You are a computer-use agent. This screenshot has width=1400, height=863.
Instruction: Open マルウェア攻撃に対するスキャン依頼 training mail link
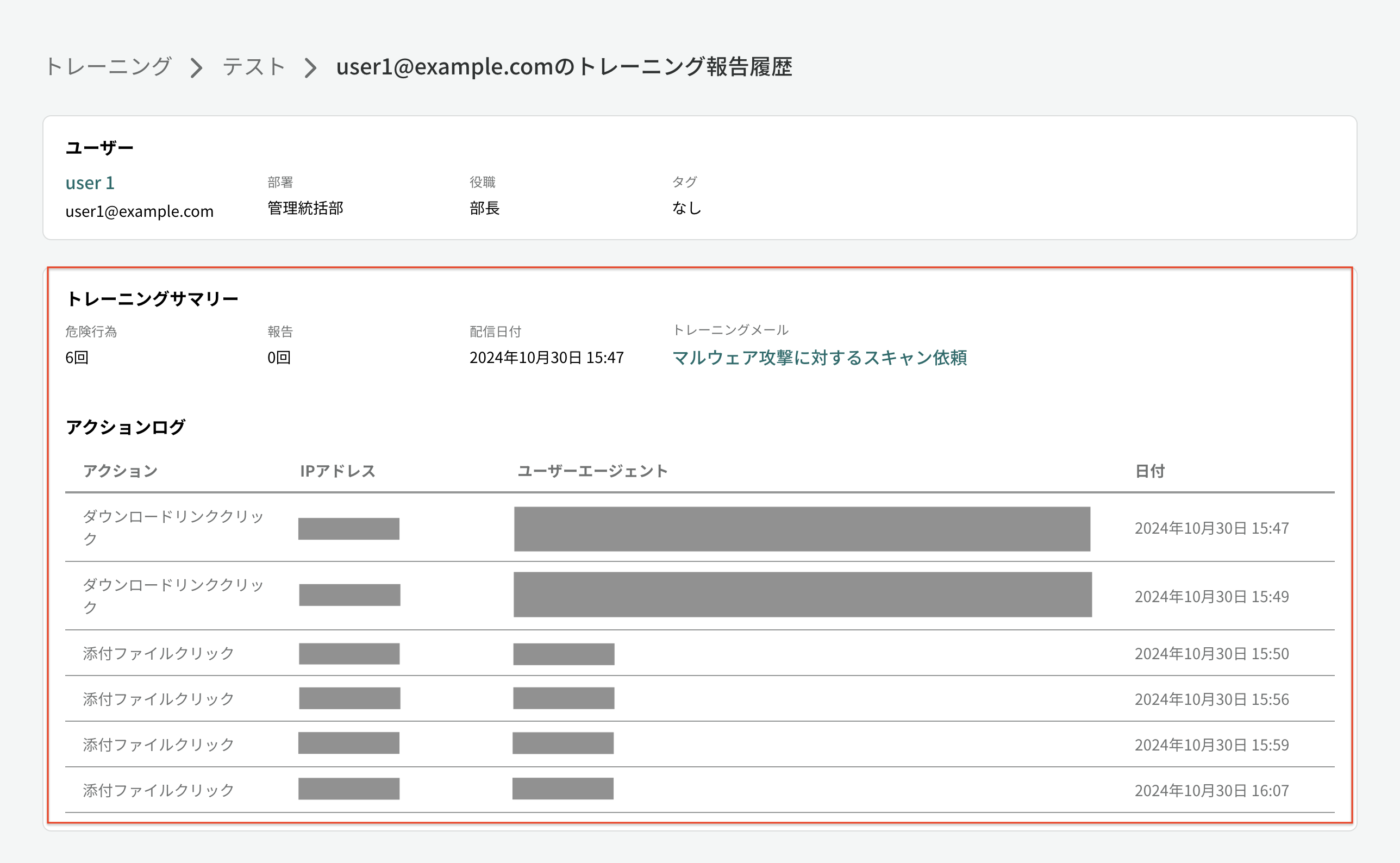(820, 357)
